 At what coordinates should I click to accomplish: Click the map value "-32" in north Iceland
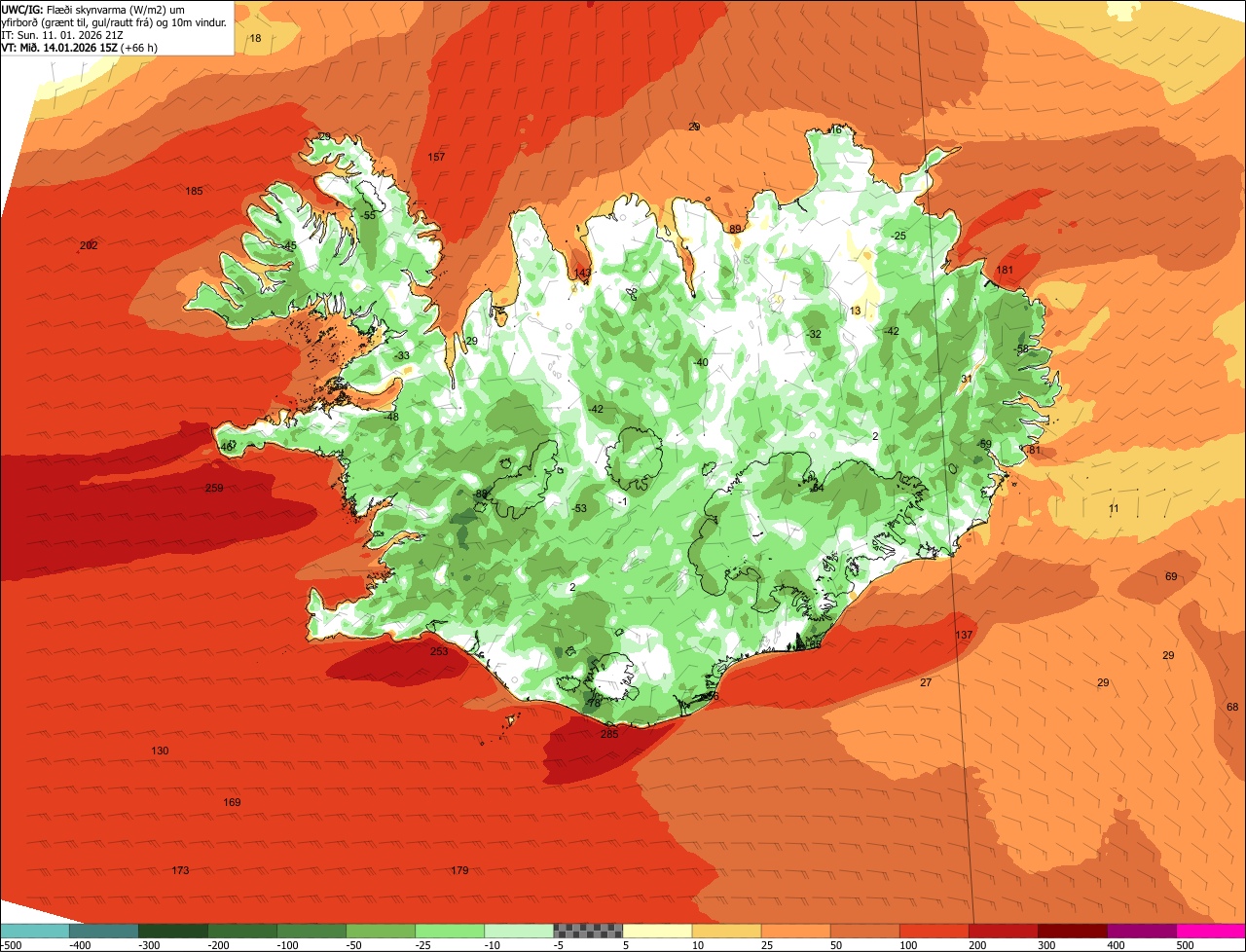814,334
